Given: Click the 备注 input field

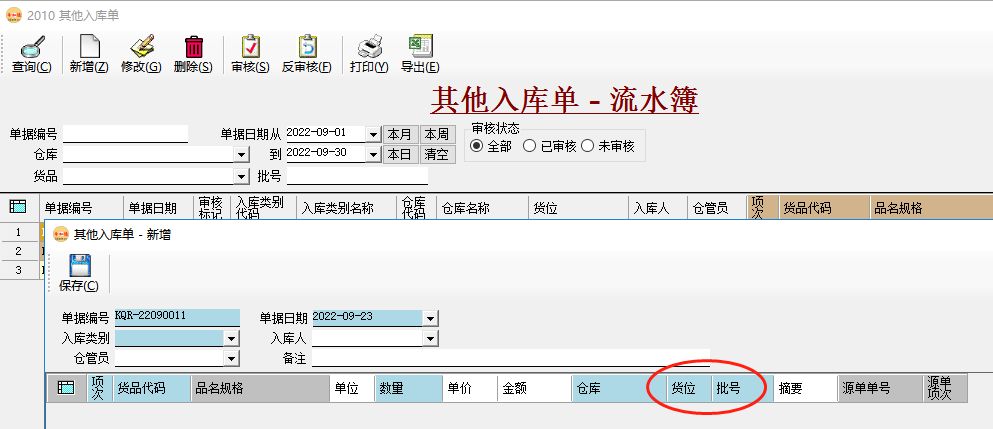Looking at the screenshot, I should pyautogui.click(x=510, y=358).
